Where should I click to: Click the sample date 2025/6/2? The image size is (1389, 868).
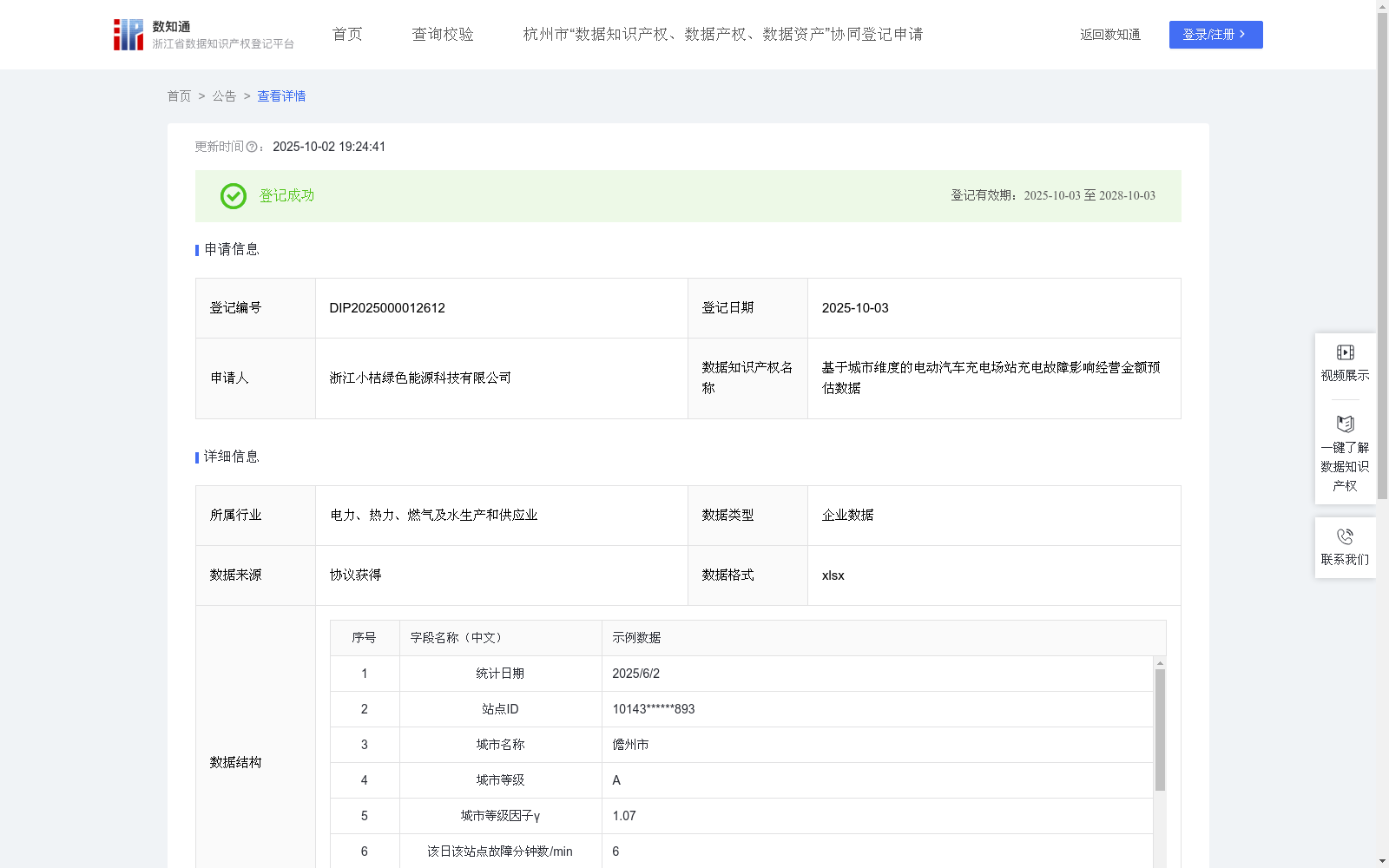[x=635, y=674]
